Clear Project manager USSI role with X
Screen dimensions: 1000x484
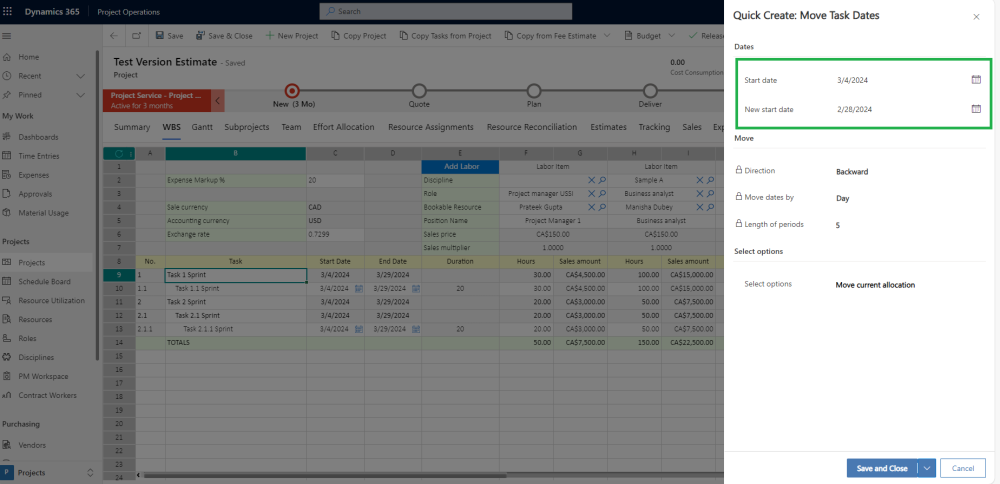[591, 193]
